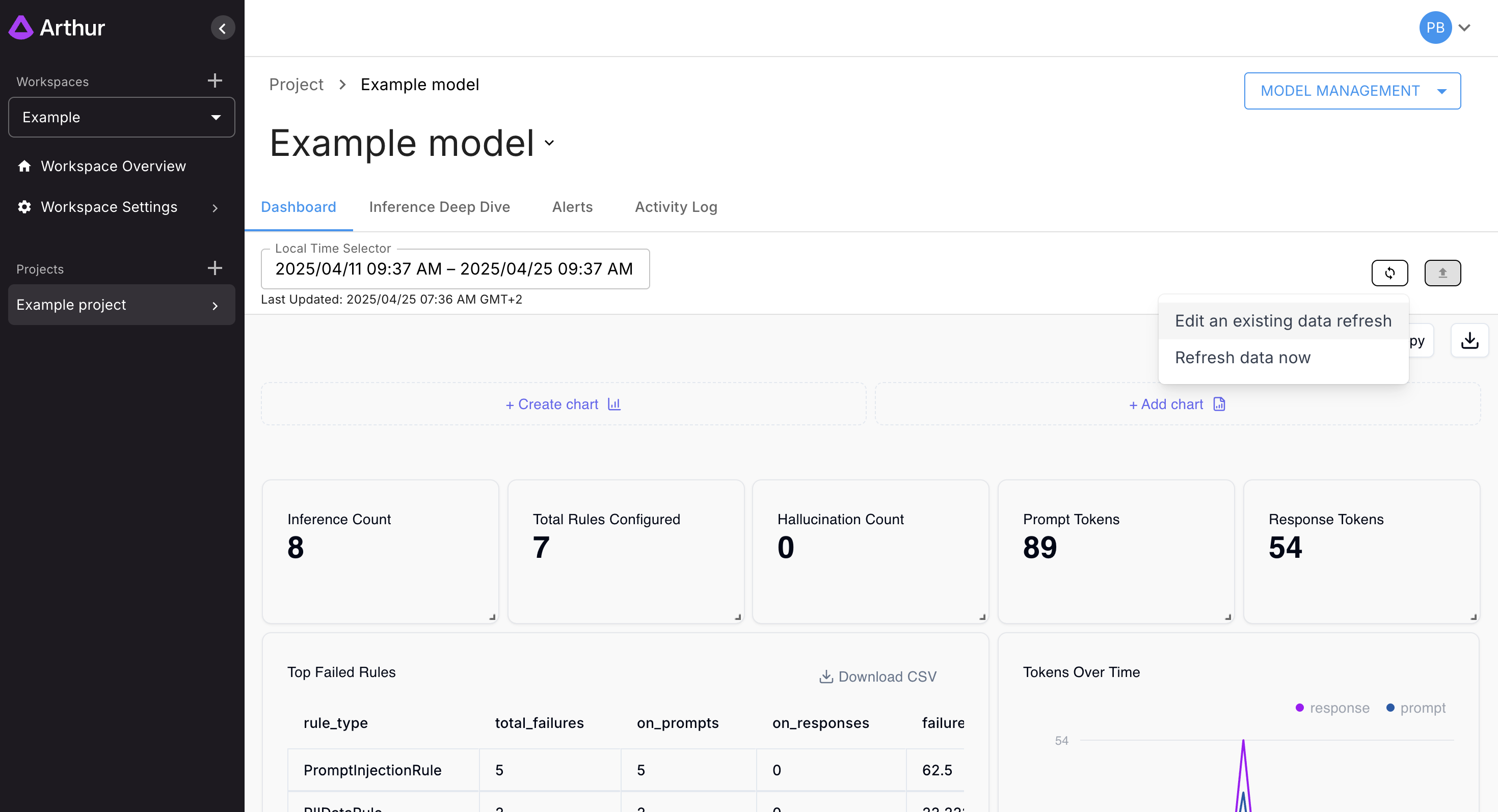1498x812 pixels.
Task: Open Workspace Overview home item
Action: (113, 166)
